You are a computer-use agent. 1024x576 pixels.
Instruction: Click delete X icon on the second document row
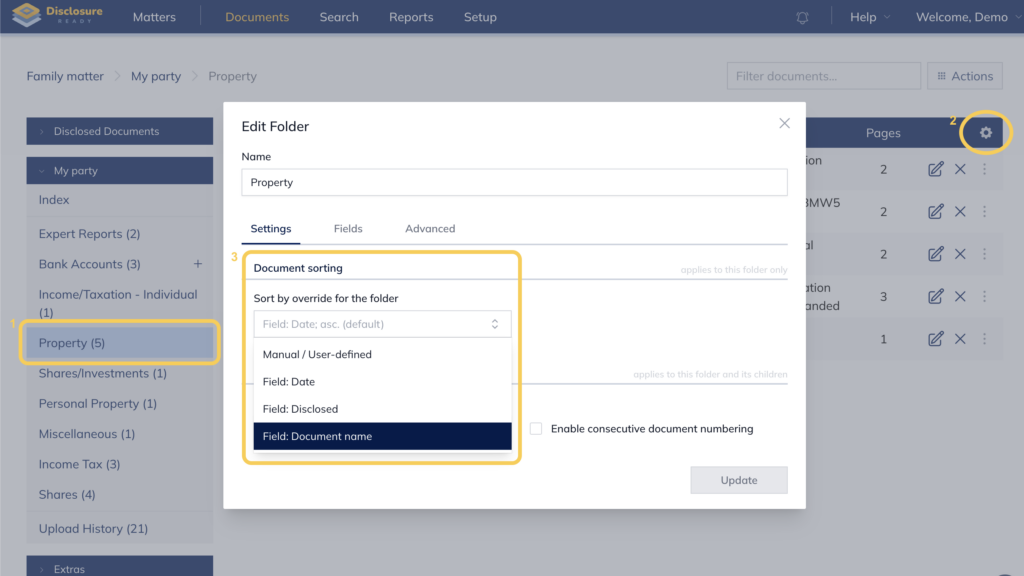coord(960,212)
